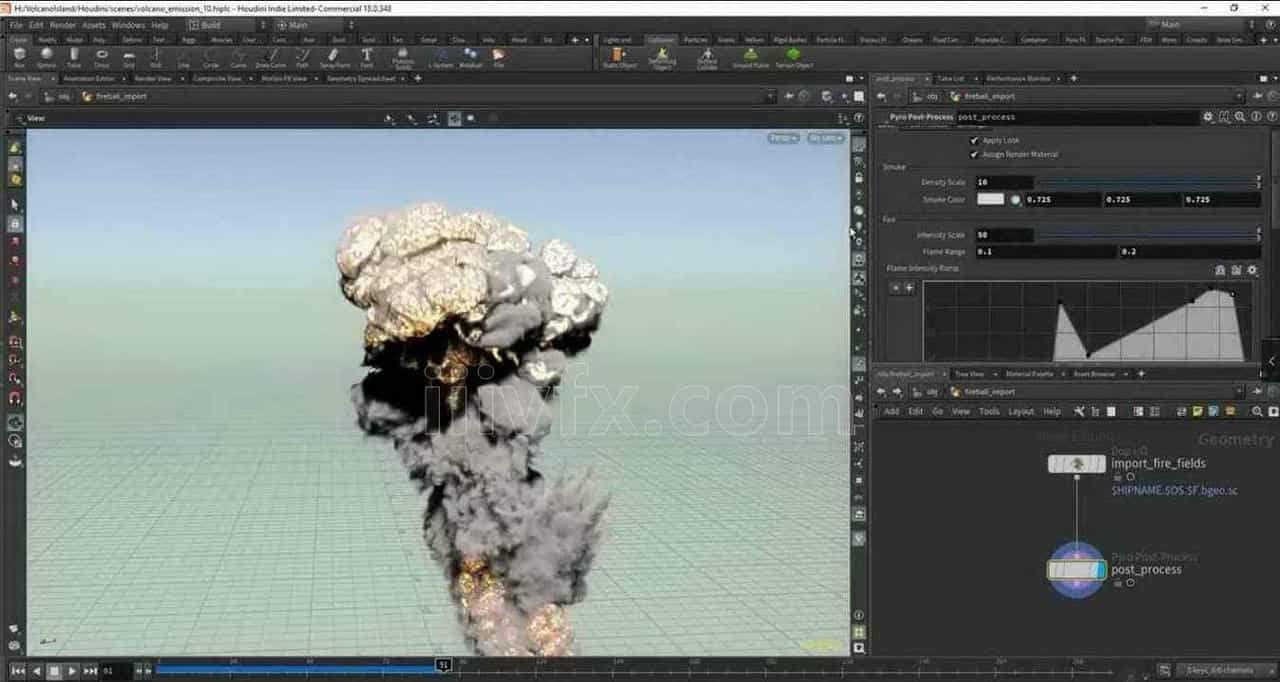
Task: Open the network editor Tools menu
Action: pyautogui.click(x=989, y=411)
